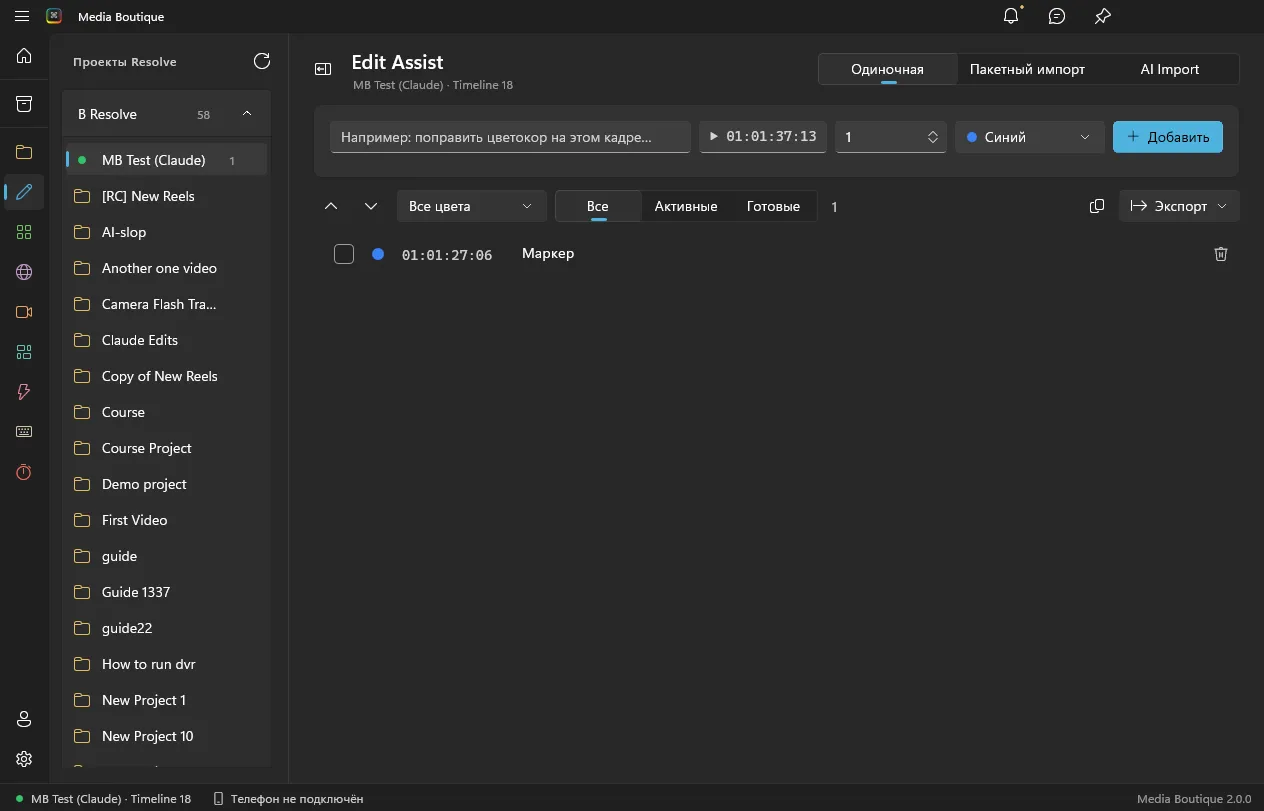Open the red stopwatch timer sidebar icon

point(24,472)
